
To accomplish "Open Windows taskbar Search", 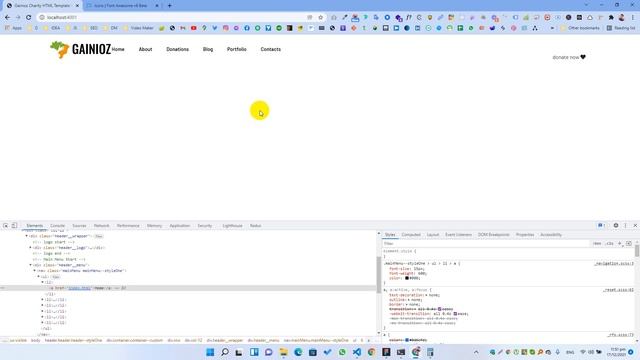I will [x=225, y=352].
